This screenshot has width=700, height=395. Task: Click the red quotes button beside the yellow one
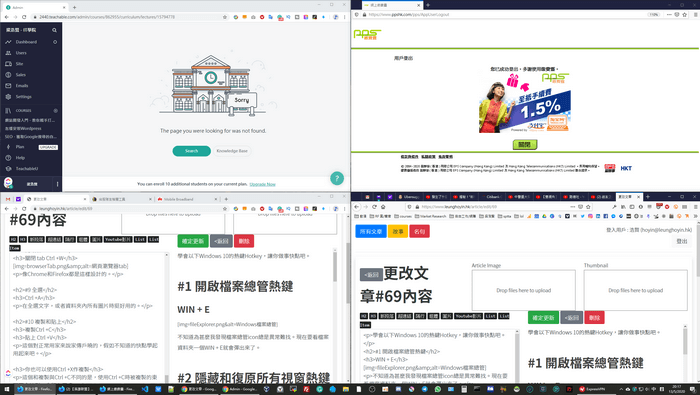point(419,231)
